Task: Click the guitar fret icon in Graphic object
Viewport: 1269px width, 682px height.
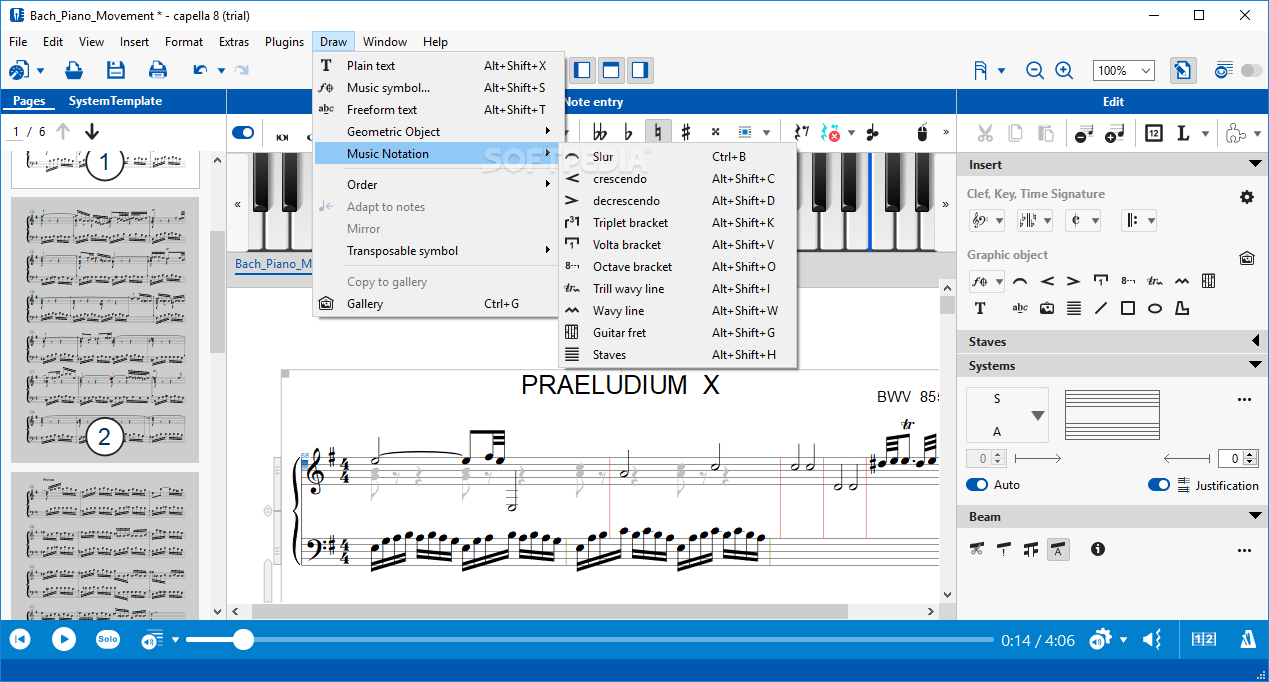Action: coord(1208,281)
